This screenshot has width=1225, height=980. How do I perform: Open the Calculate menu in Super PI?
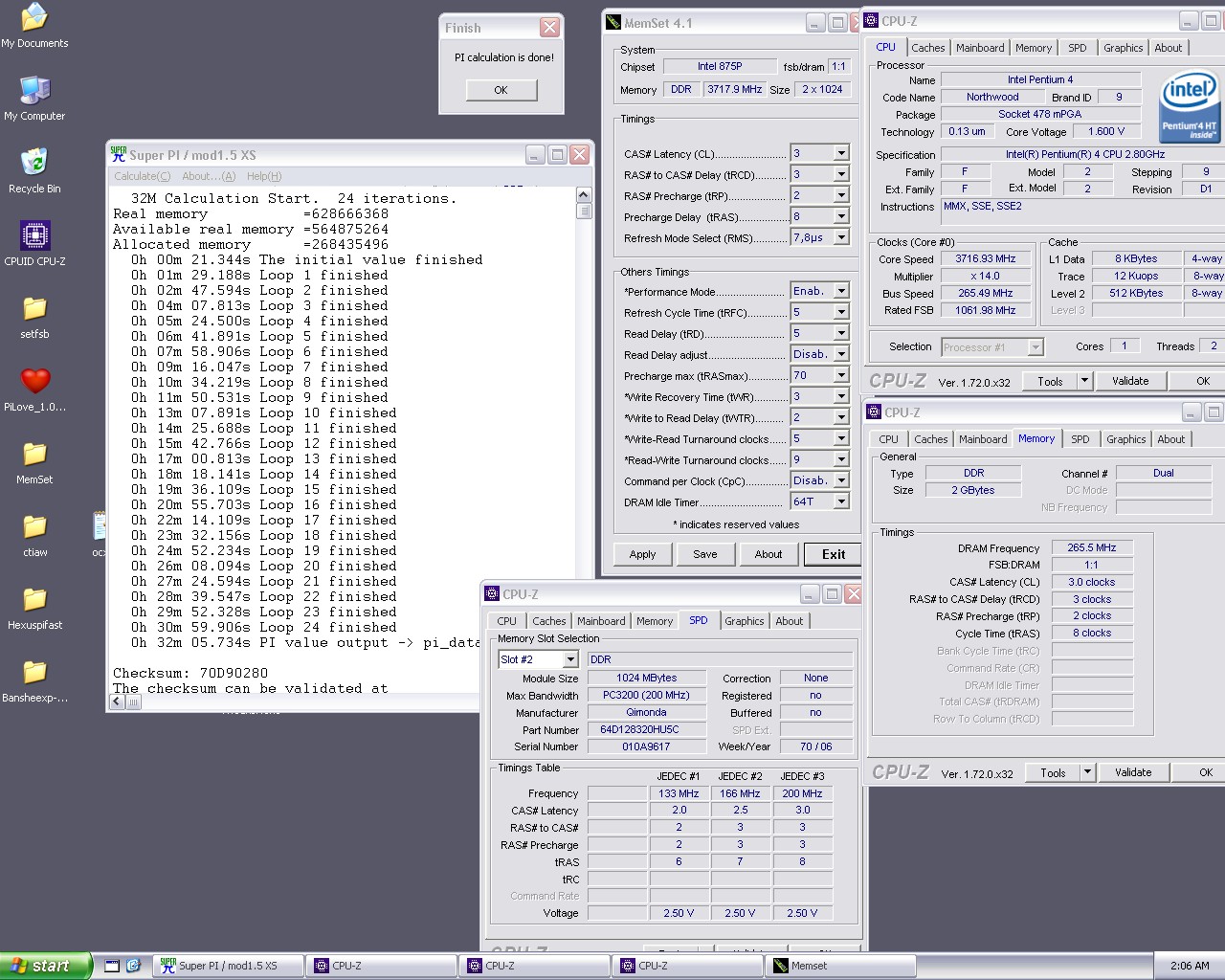(142, 176)
